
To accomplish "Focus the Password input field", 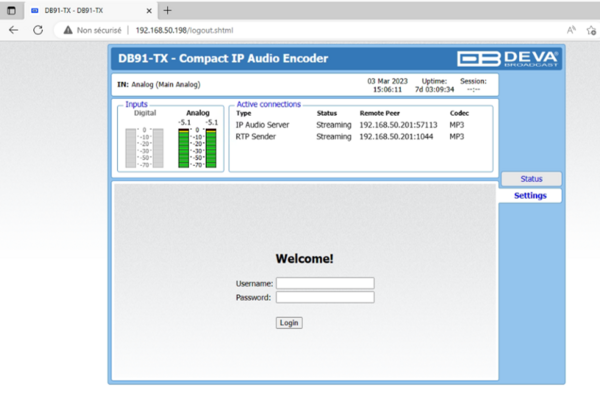I will coord(325,297).
